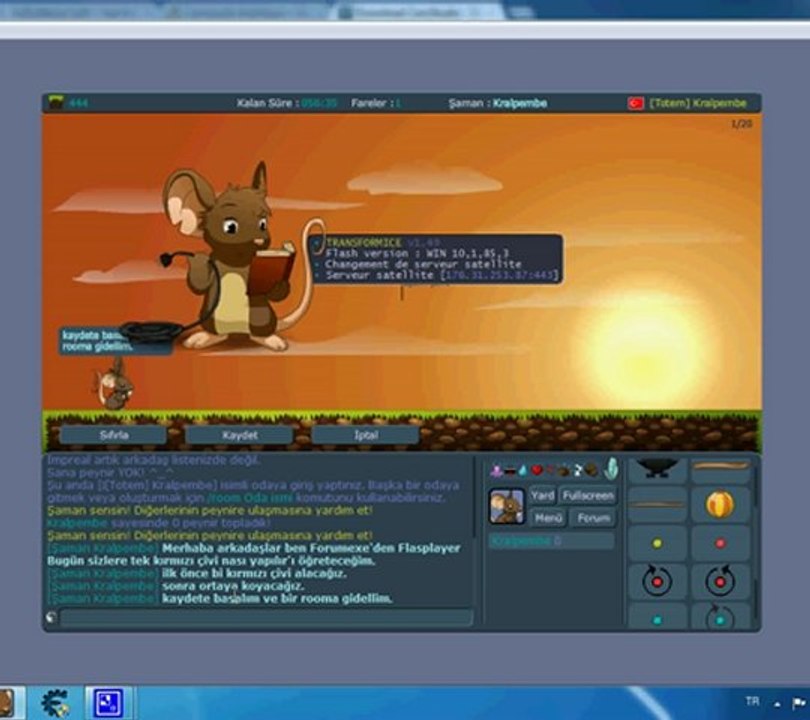Click the Kaydet save button

[240, 435]
